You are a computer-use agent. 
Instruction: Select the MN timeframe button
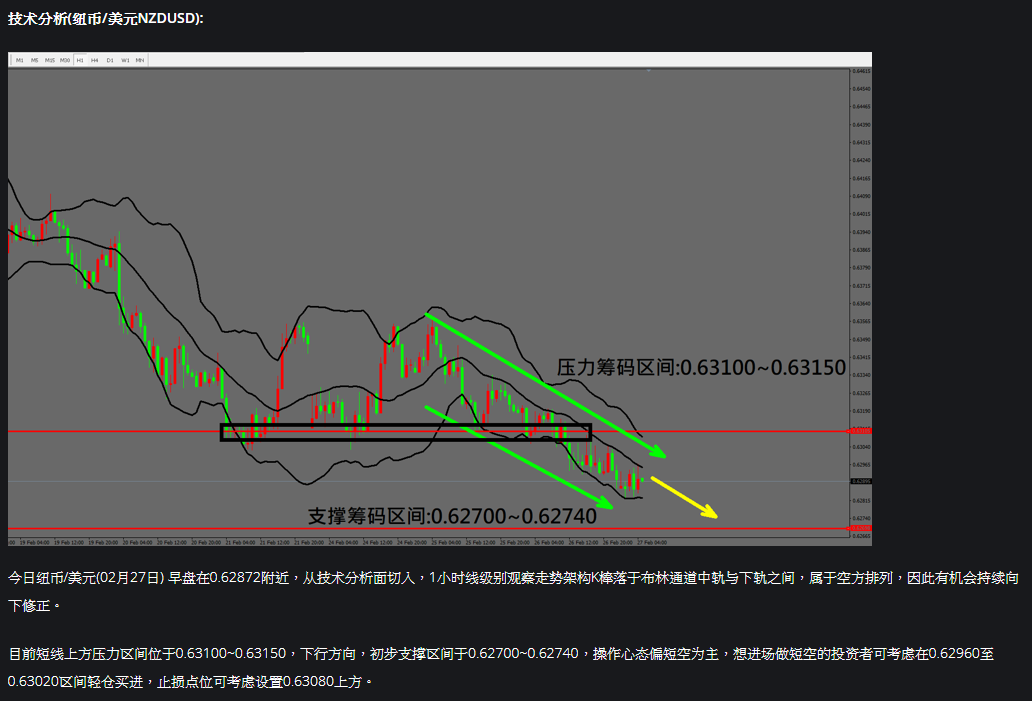tap(140, 60)
